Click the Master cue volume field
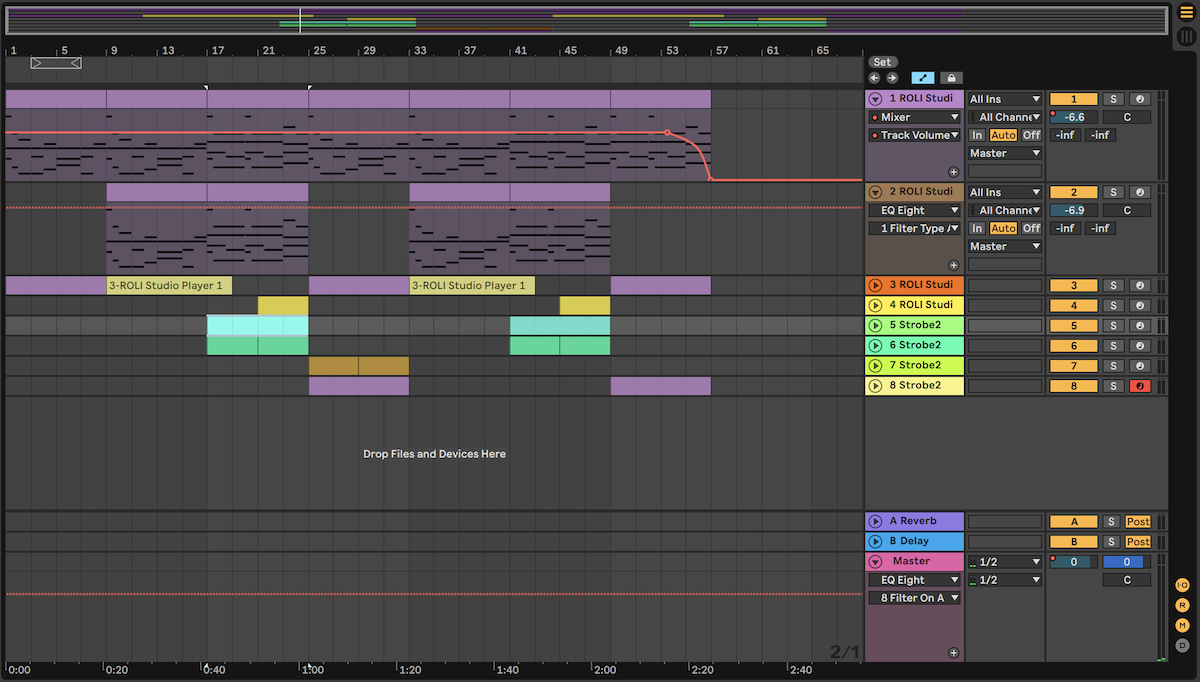This screenshot has width=1200, height=682. point(1127,562)
